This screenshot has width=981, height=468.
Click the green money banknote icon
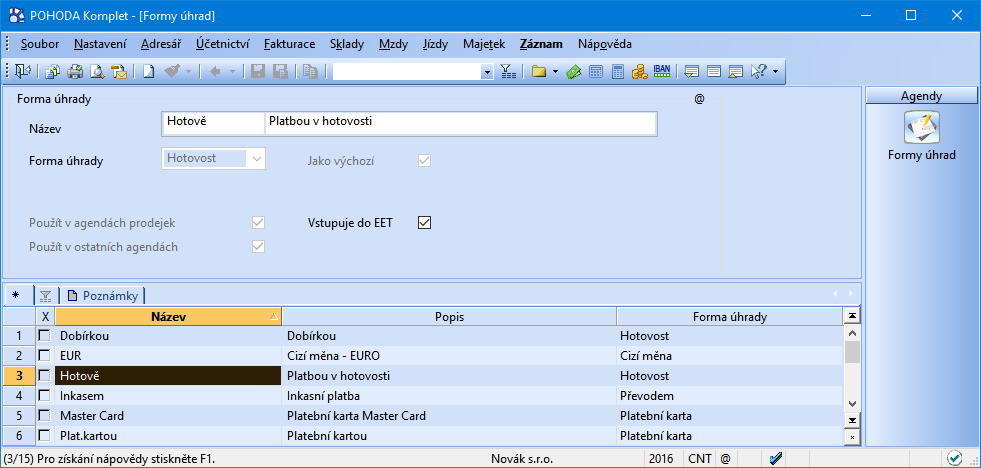coord(574,72)
